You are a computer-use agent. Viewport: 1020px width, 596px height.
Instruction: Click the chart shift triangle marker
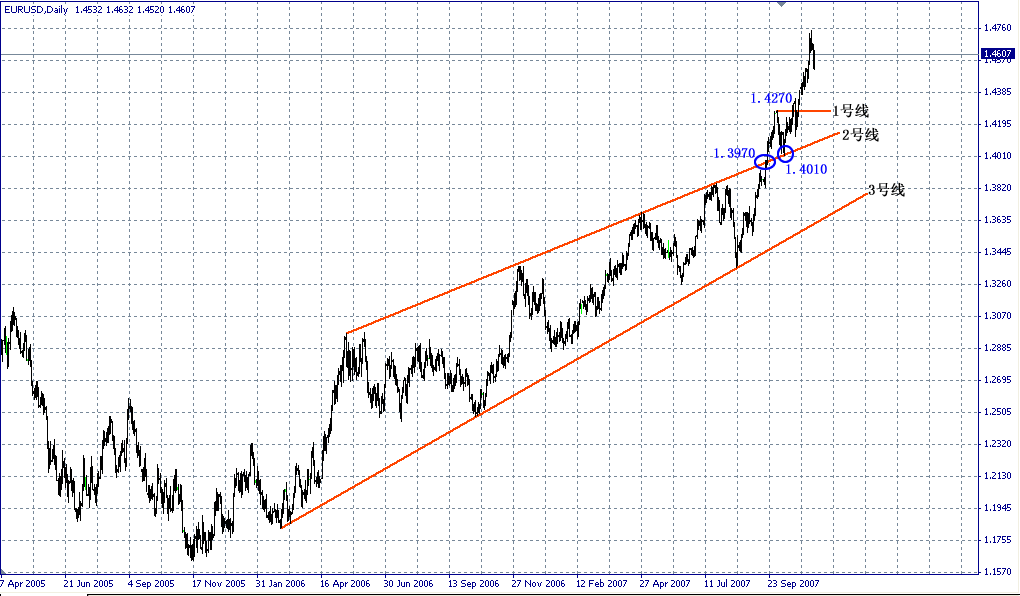point(780,3)
